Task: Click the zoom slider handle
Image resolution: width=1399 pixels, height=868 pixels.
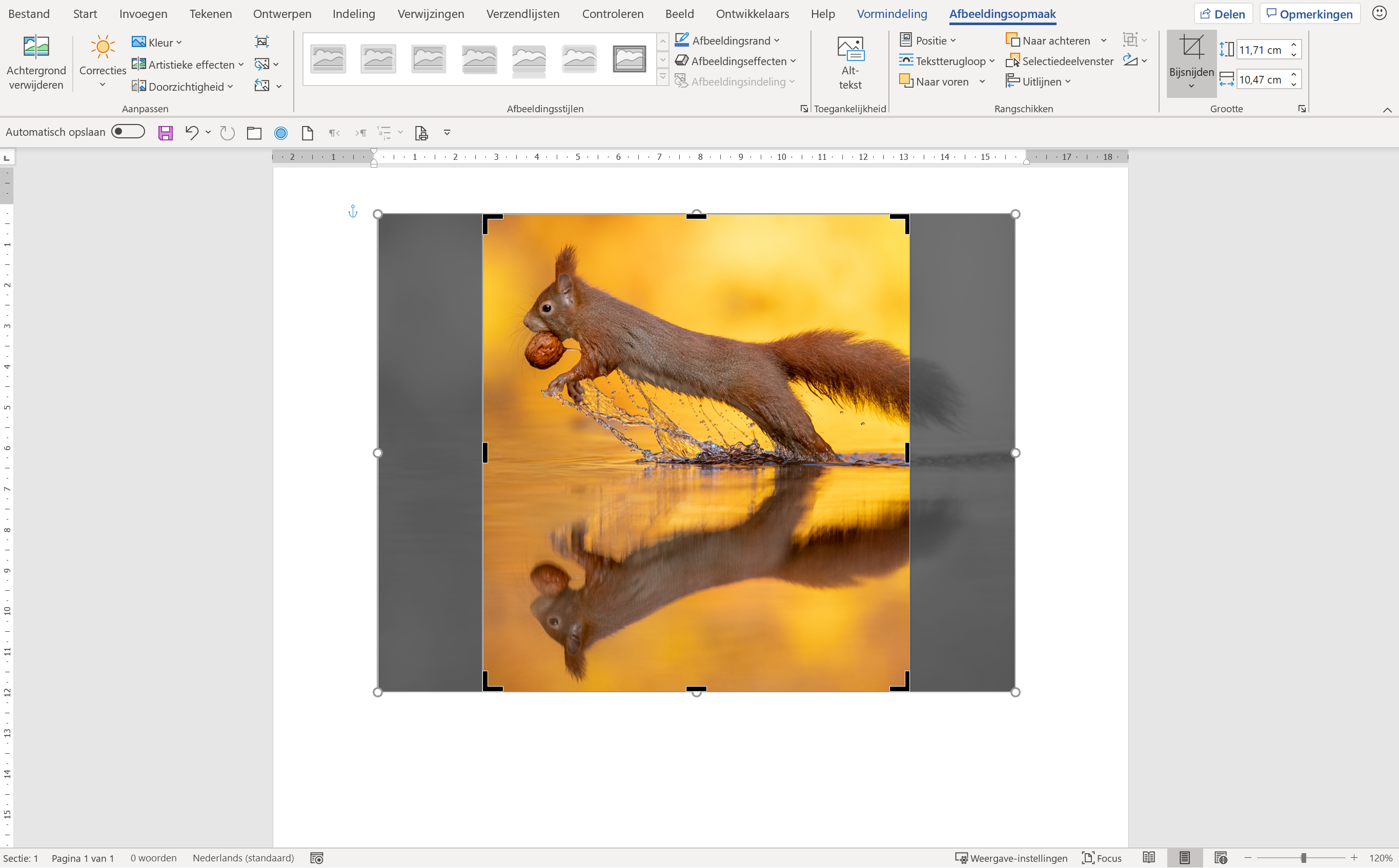Action: (x=1304, y=858)
